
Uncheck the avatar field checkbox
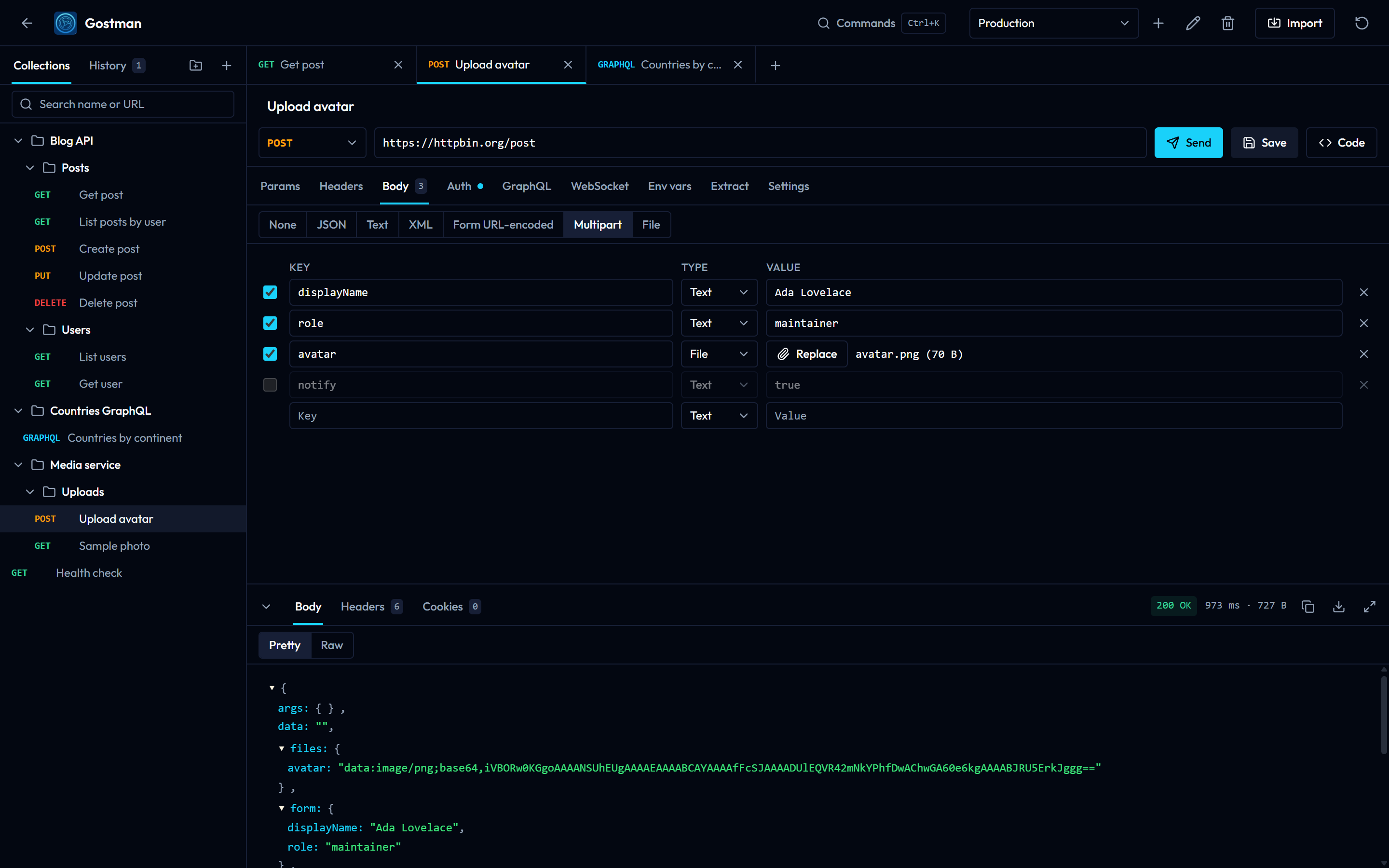point(270,354)
